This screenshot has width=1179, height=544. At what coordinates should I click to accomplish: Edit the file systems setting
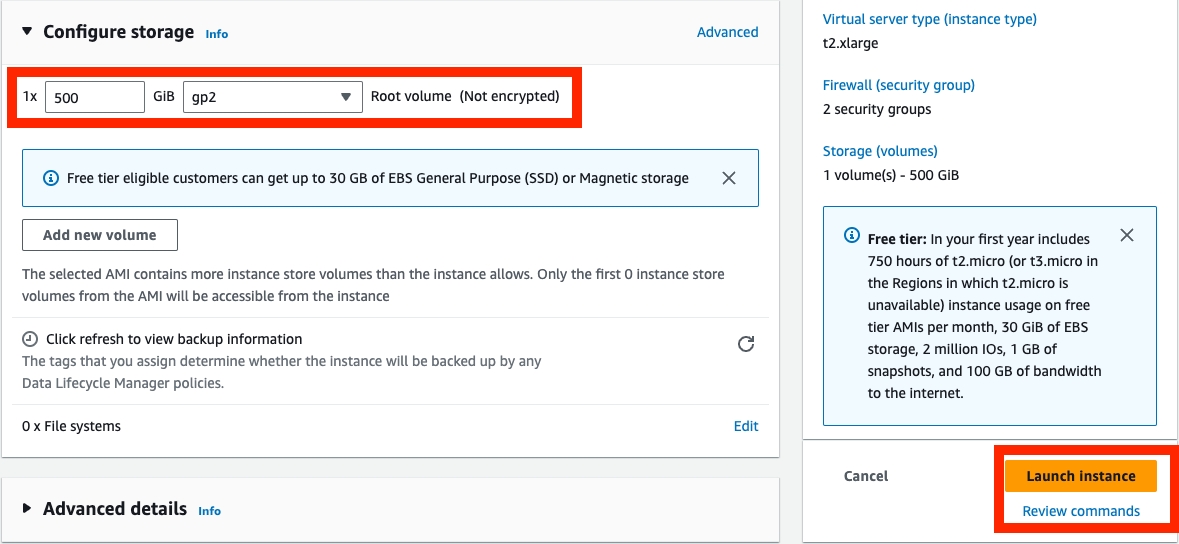tap(746, 426)
